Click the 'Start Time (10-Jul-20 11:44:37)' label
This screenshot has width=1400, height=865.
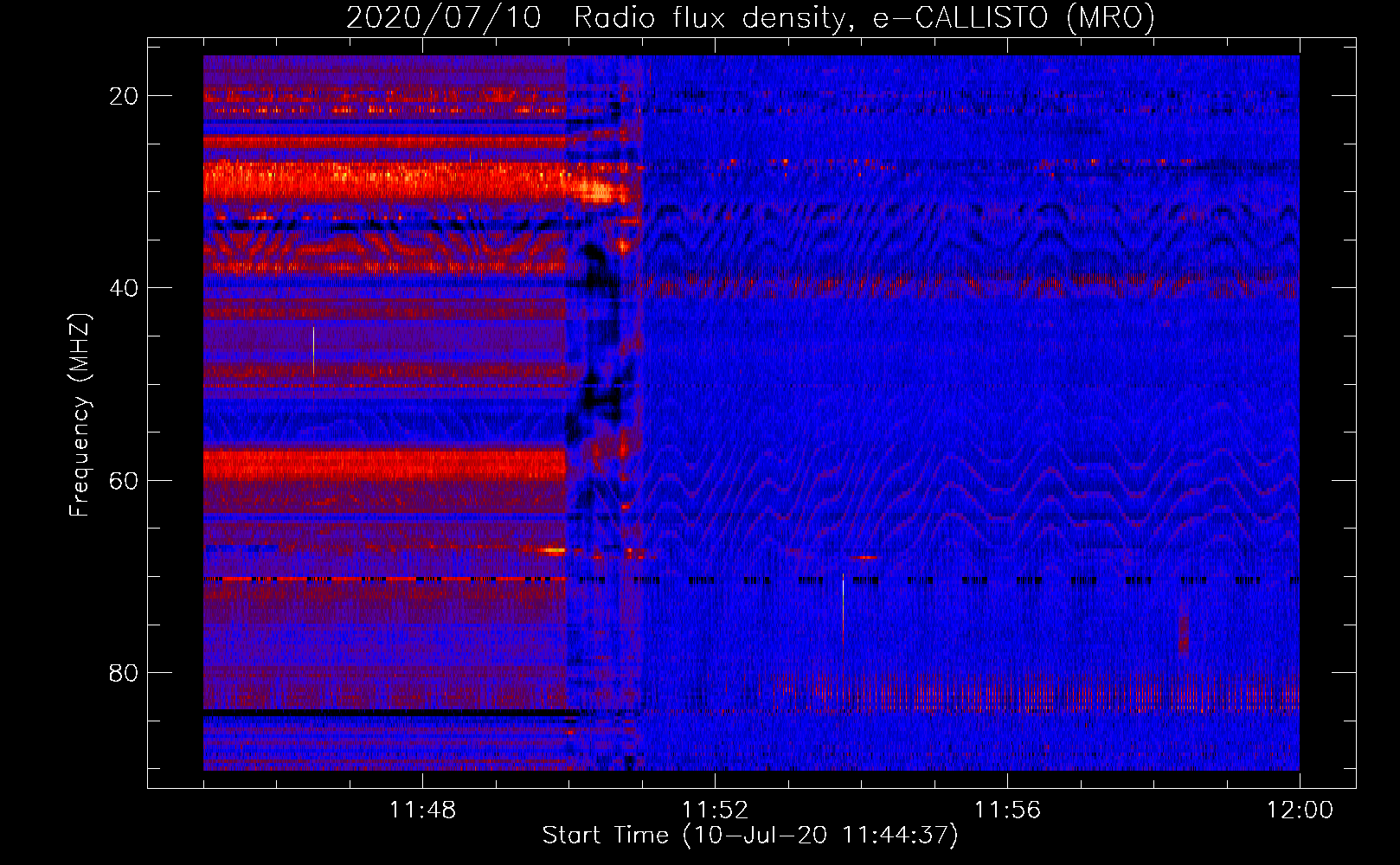pos(750,836)
